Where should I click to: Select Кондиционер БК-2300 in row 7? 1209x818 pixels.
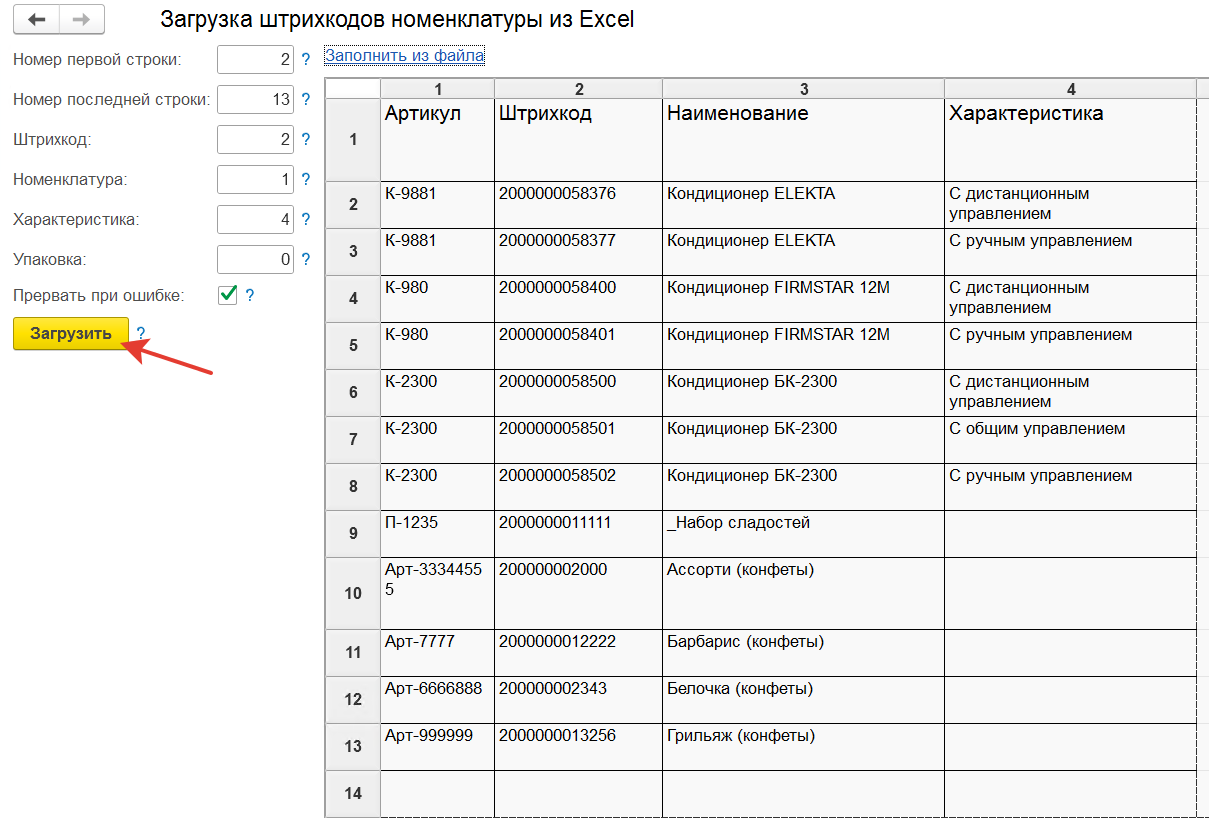click(x=804, y=440)
